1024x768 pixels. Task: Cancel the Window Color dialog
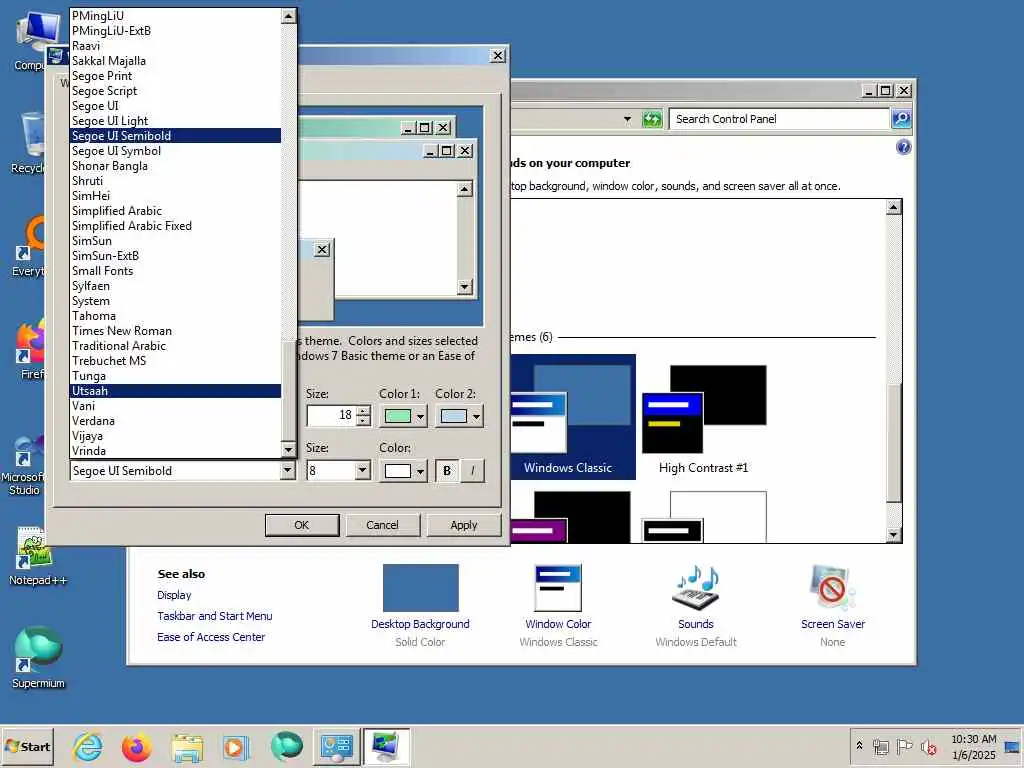pyautogui.click(x=382, y=525)
